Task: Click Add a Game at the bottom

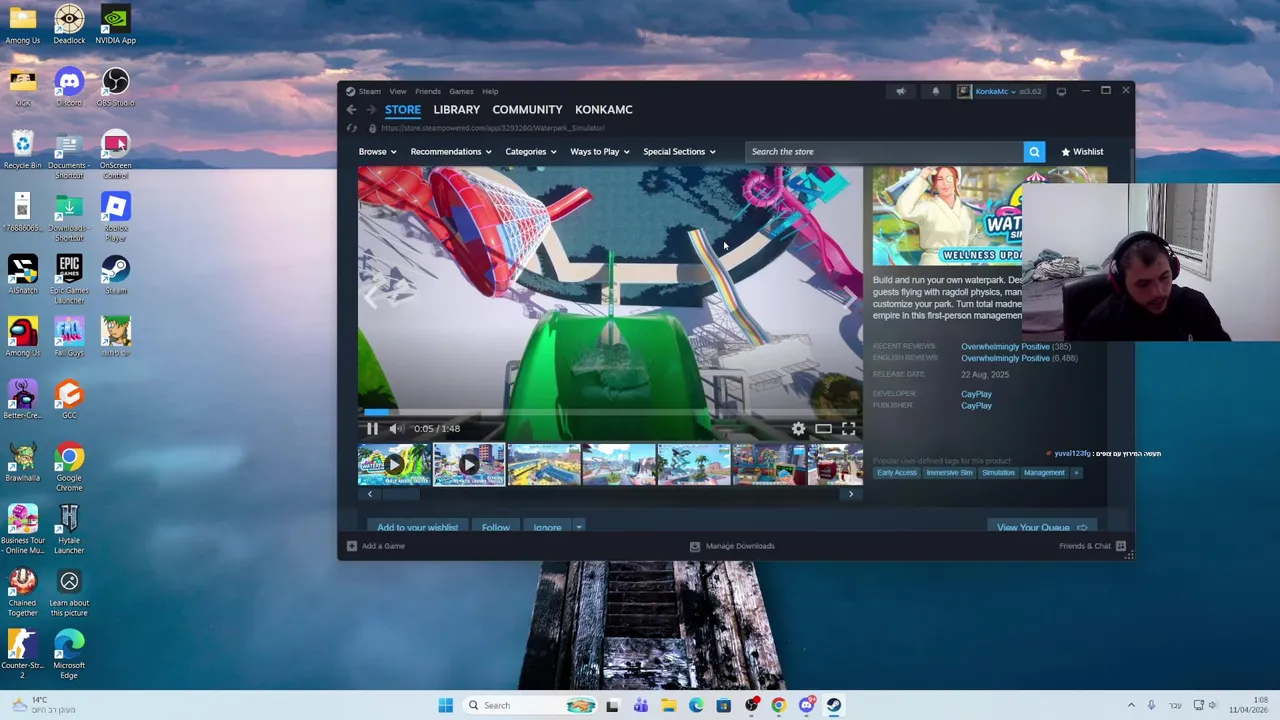Action: click(x=376, y=546)
